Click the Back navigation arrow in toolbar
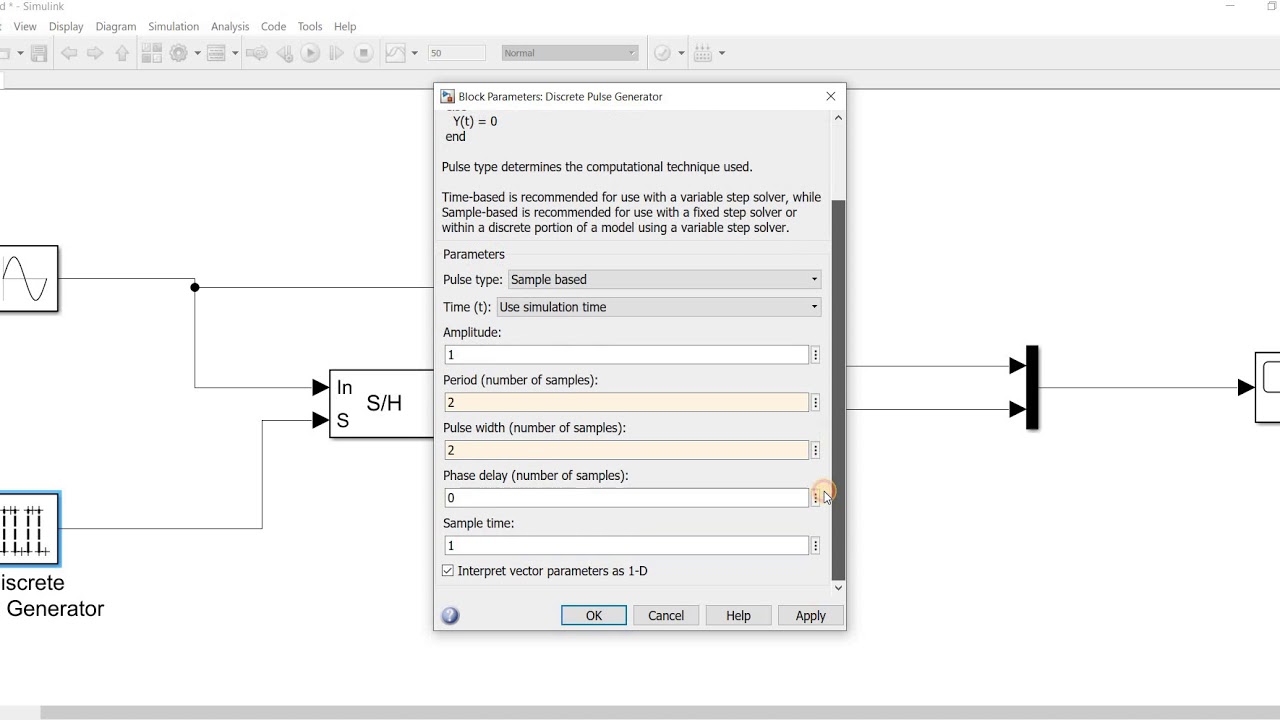The width and height of the screenshot is (1280, 720). coord(69,53)
